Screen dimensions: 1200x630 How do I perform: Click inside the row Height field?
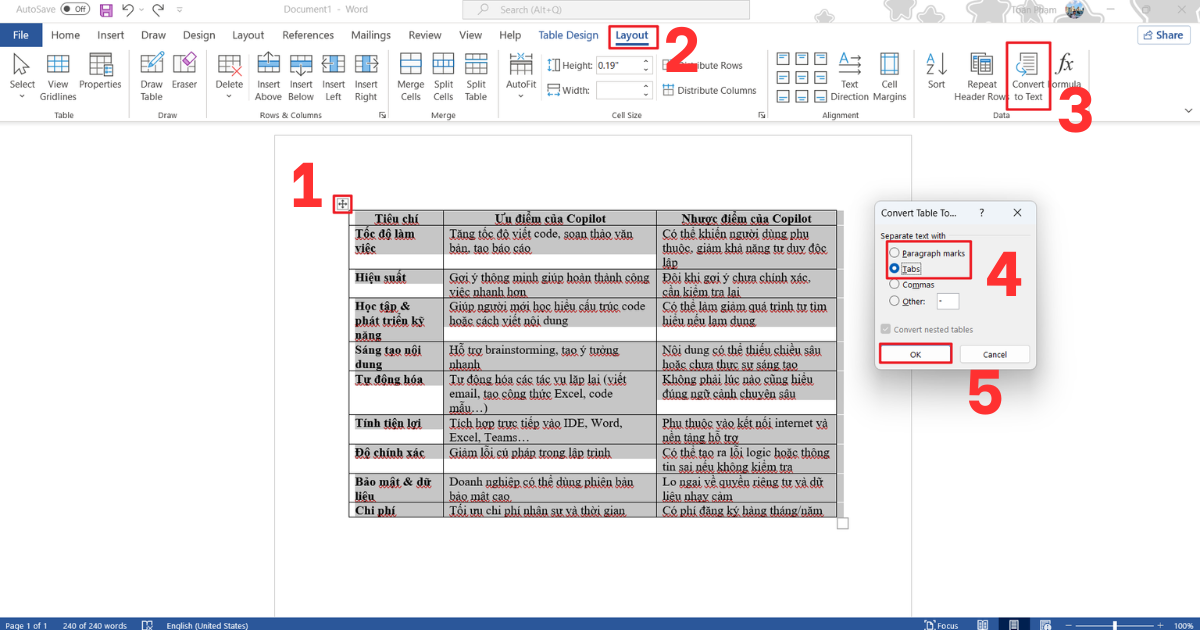(617, 65)
